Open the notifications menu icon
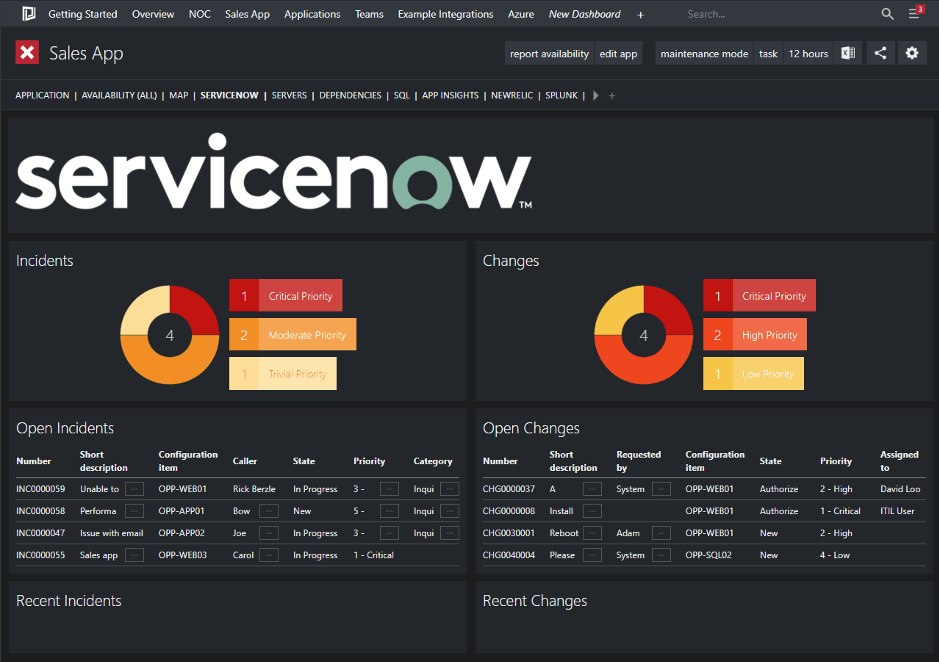This screenshot has width=939, height=662. (914, 13)
